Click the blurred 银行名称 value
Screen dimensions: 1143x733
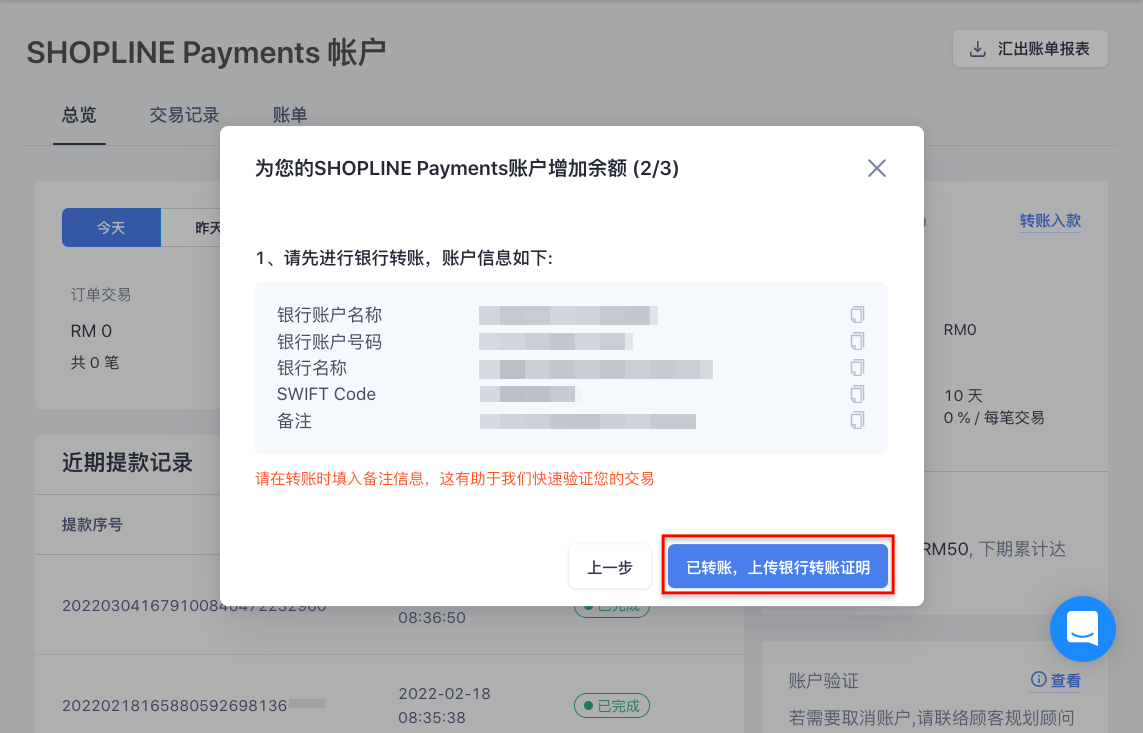click(x=596, y=368)
